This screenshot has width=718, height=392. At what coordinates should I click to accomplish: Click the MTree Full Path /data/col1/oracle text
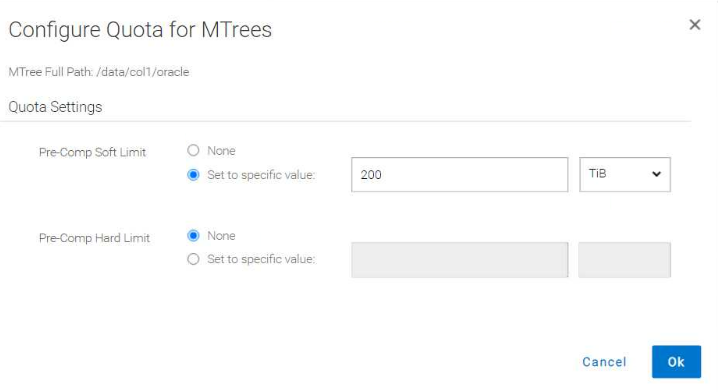click(x=98, y=72)
